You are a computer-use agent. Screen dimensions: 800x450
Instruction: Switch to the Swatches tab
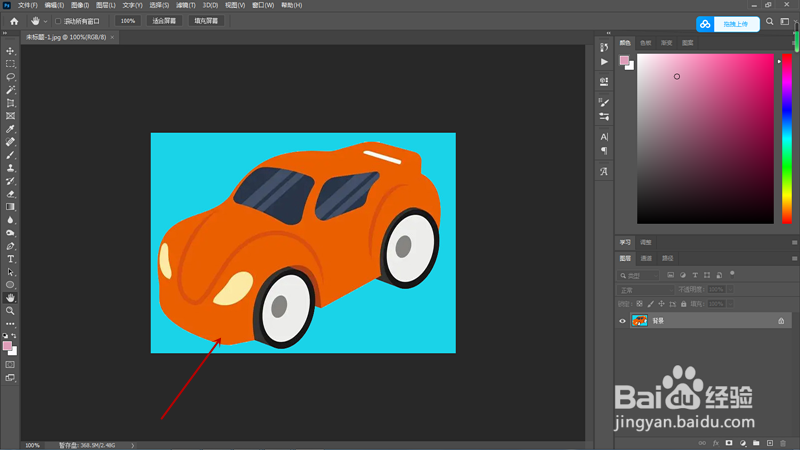pyautogui.click(x=646, y=43)
